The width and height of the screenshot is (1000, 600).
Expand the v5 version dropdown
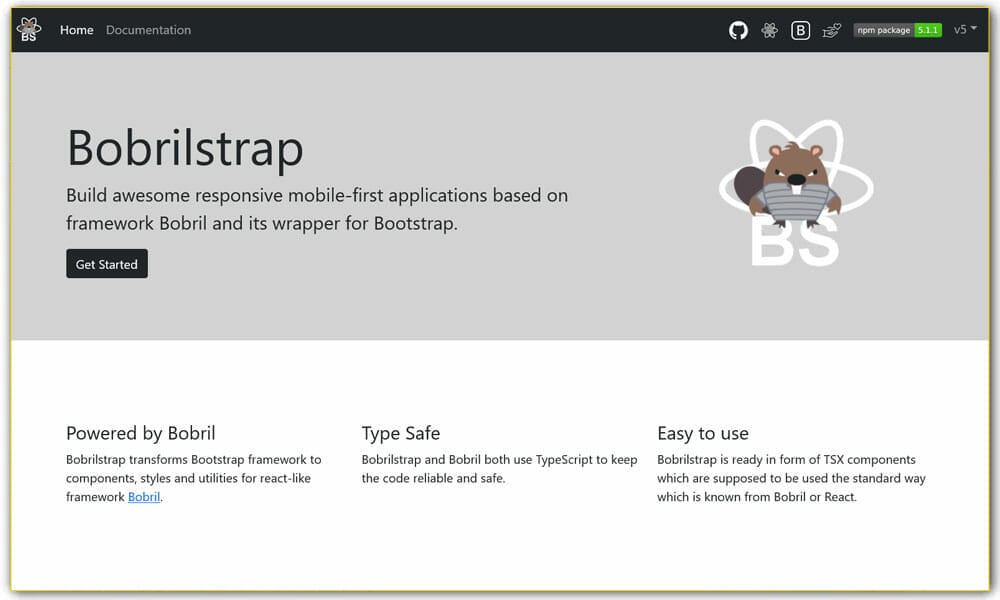click(x=964, y=30)
